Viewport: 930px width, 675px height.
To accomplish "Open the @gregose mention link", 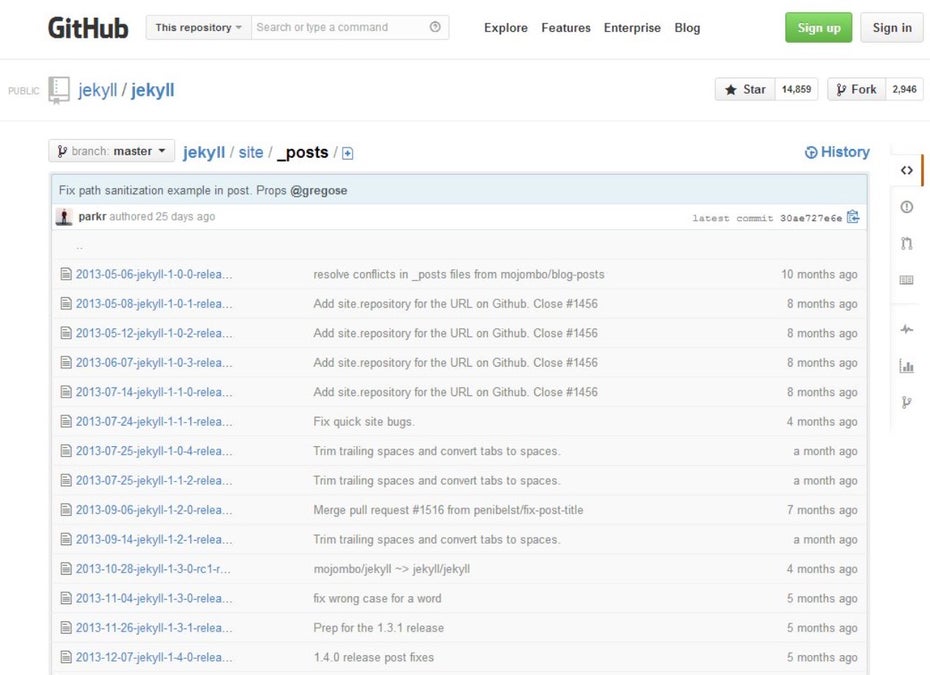I will tap(319, 190).
